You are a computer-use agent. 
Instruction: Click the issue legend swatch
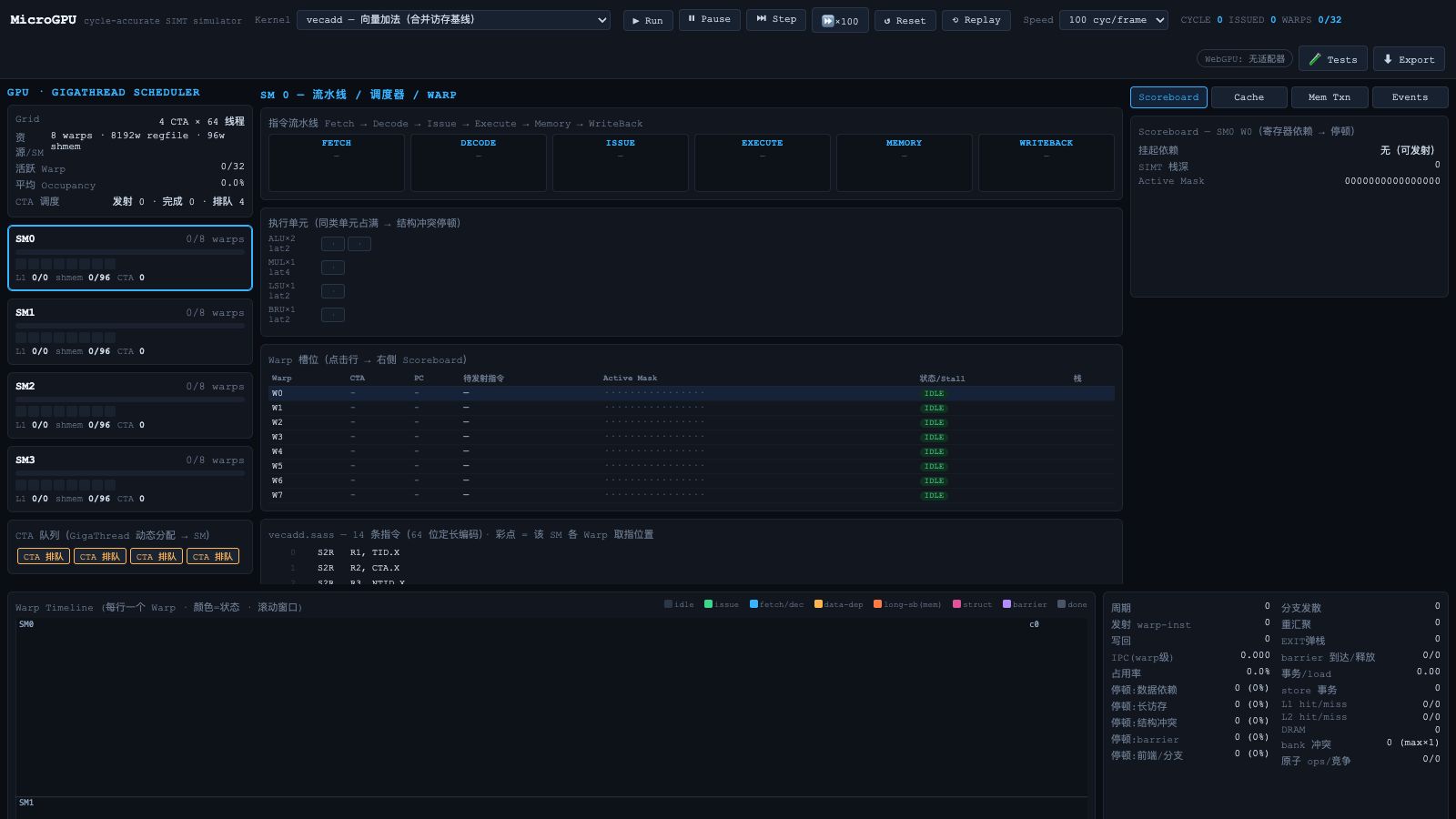click(708, 604)
